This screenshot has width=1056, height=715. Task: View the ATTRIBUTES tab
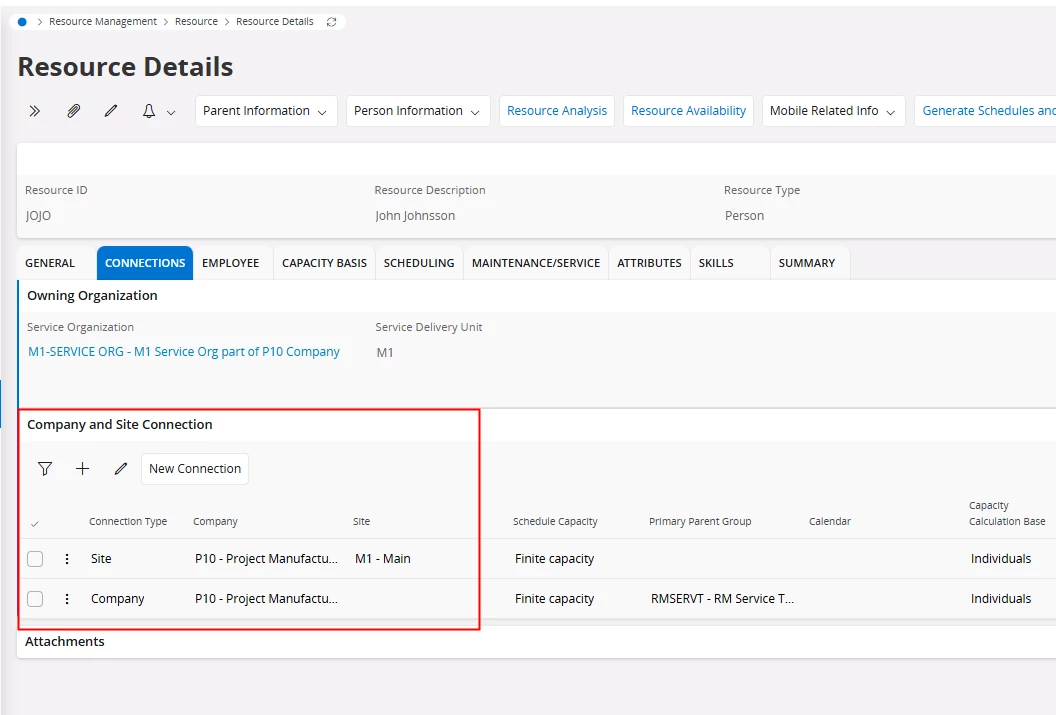(x=649, y=263)
